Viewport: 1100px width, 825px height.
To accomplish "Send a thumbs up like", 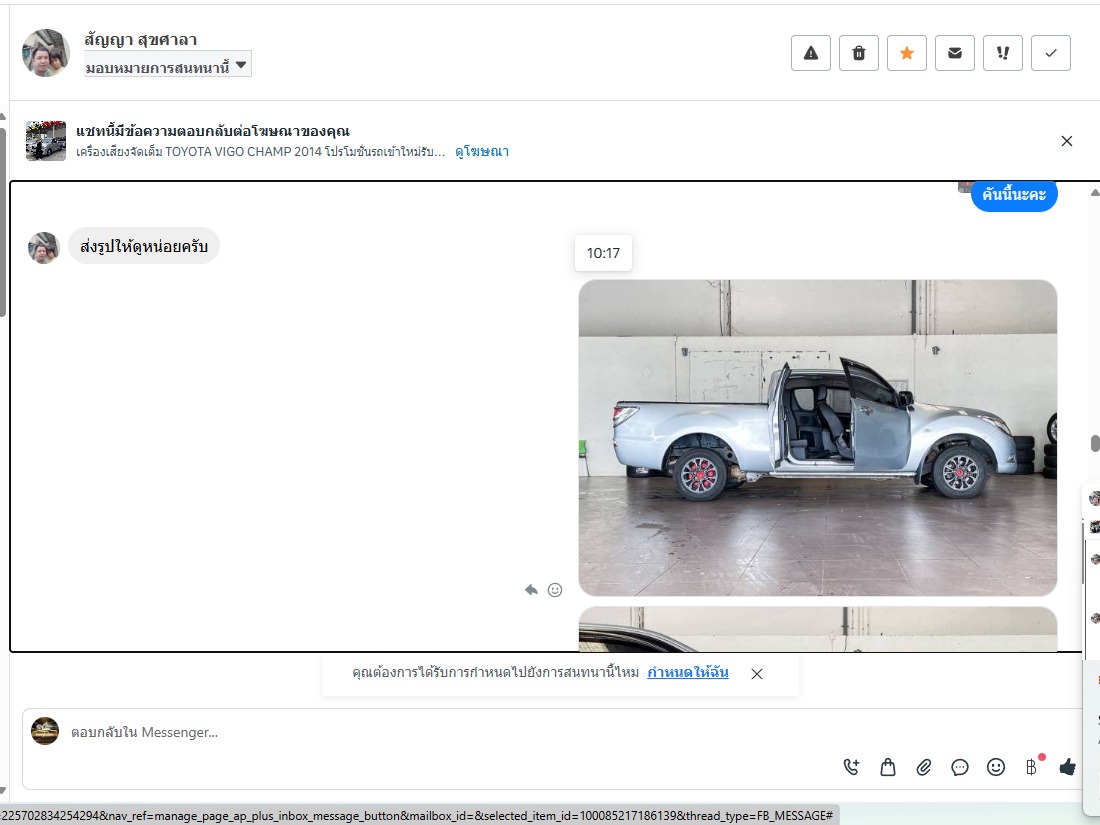I will click(x=1067, y=767).
